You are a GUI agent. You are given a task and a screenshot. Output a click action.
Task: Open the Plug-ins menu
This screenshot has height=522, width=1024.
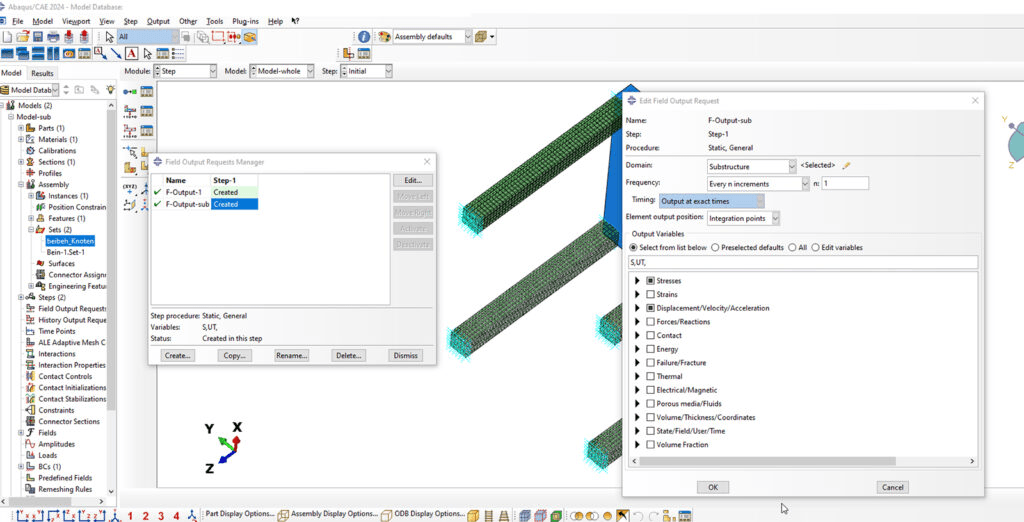point(246,20)
